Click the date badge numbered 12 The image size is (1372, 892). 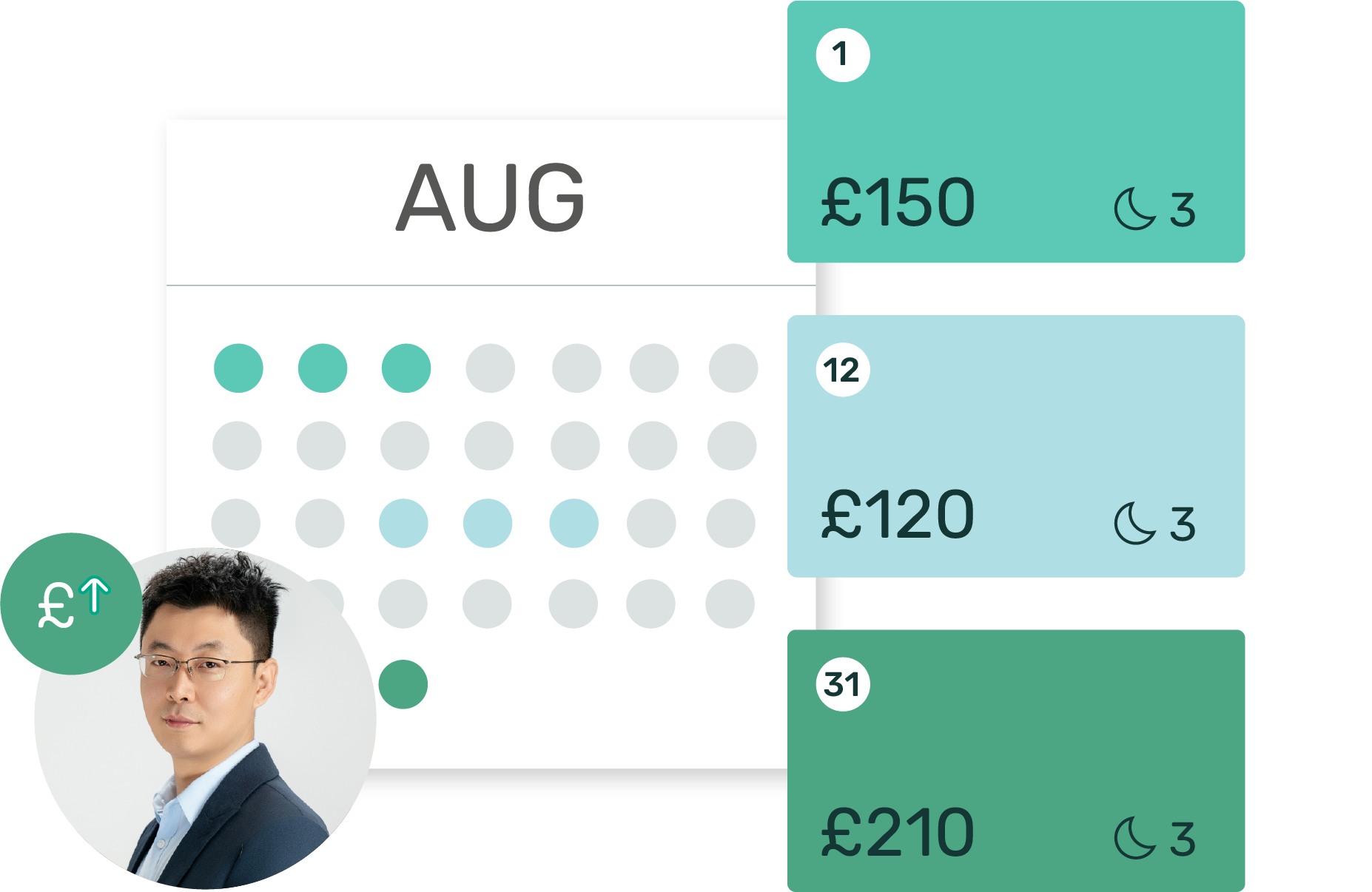click(843, 370)
